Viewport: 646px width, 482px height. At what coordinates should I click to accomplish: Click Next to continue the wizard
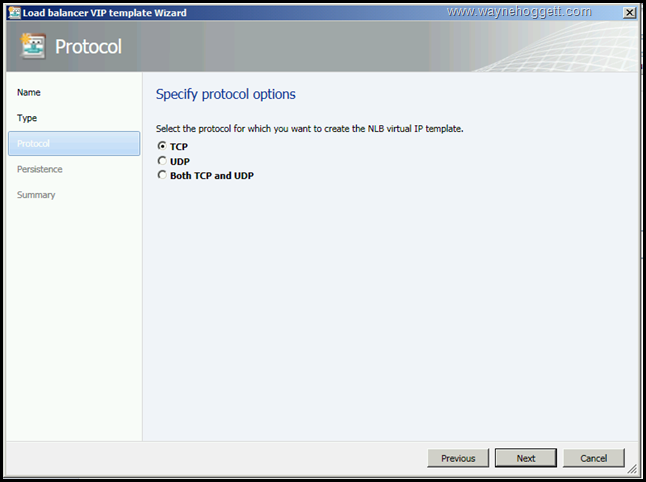click(526, 458)
